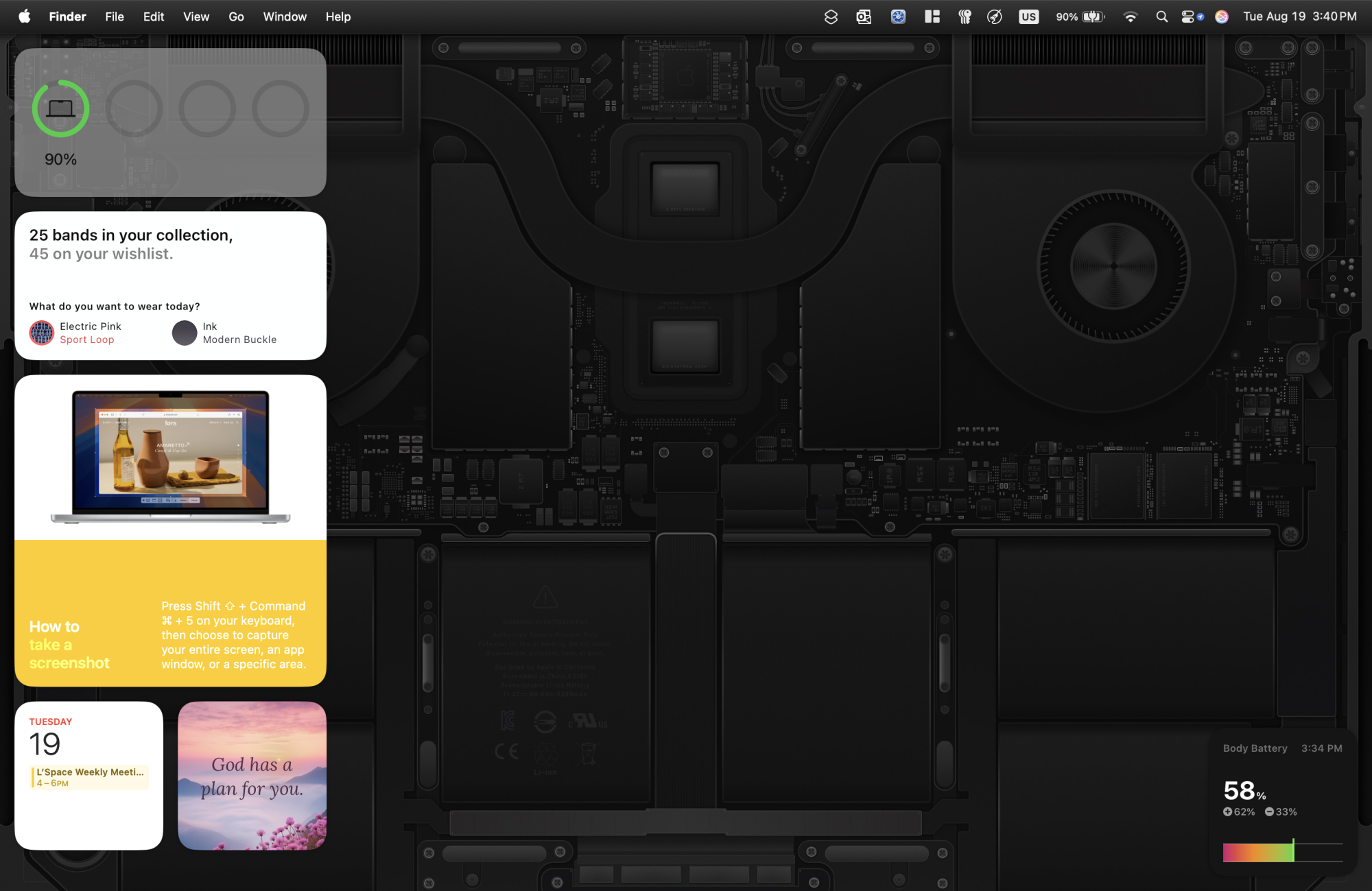This screenshot has height=891, width=1372.
Task: Open the US input source menu
Action: tap(1028, 17)
